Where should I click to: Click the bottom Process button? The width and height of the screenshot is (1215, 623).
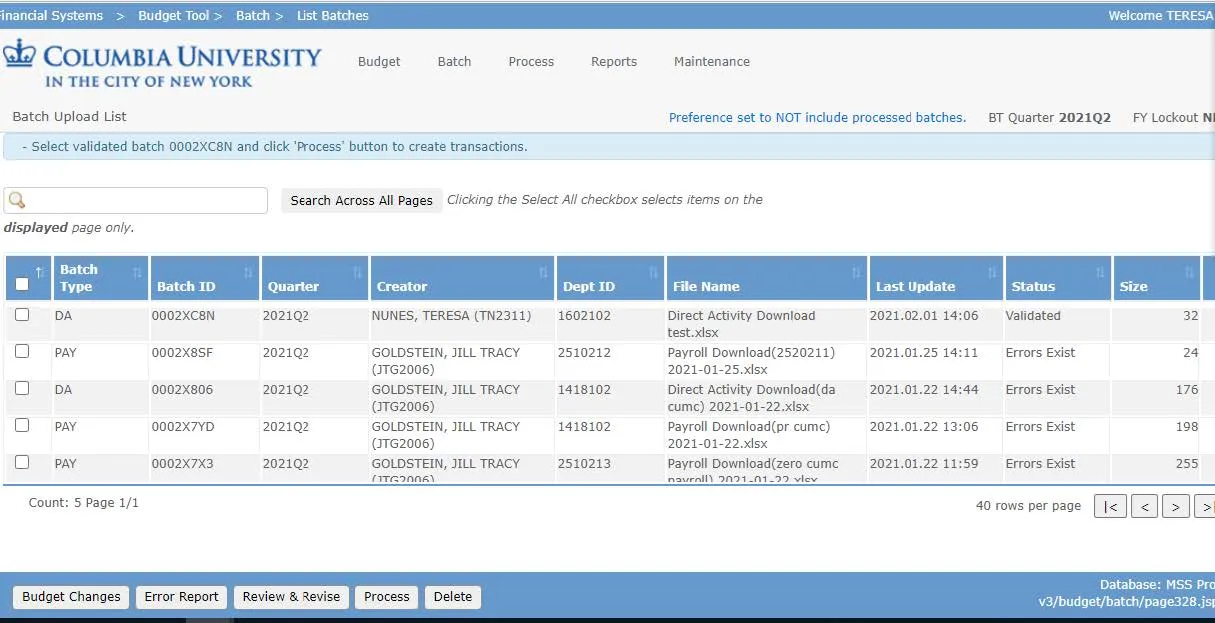pos(387,597)
